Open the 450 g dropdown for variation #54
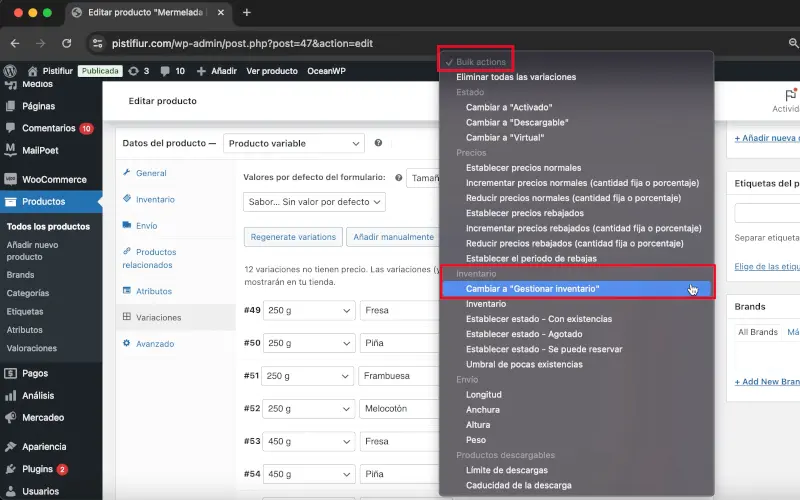The width and height of the screenshot is (800, 500). click(309, 474)
